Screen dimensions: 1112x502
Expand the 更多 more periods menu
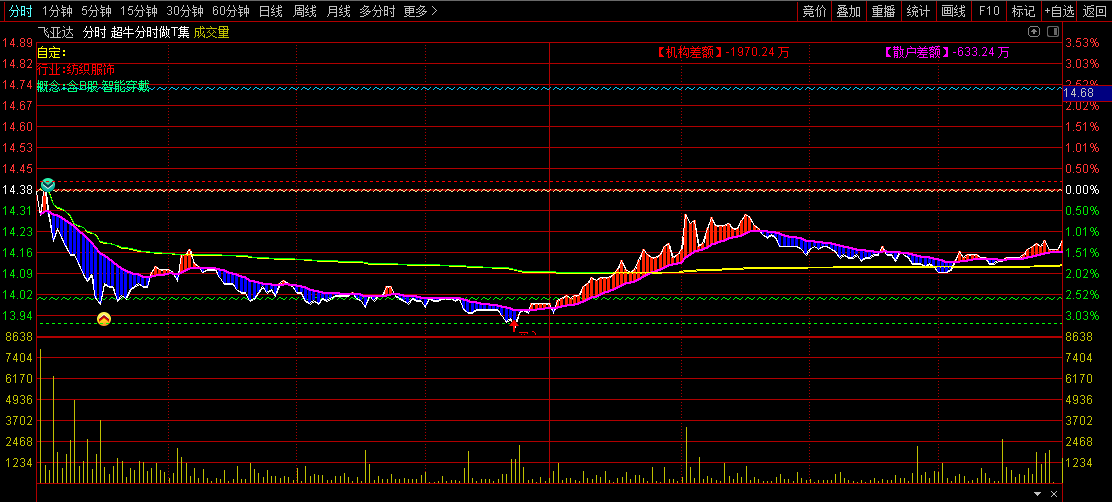tap(421, 11)
